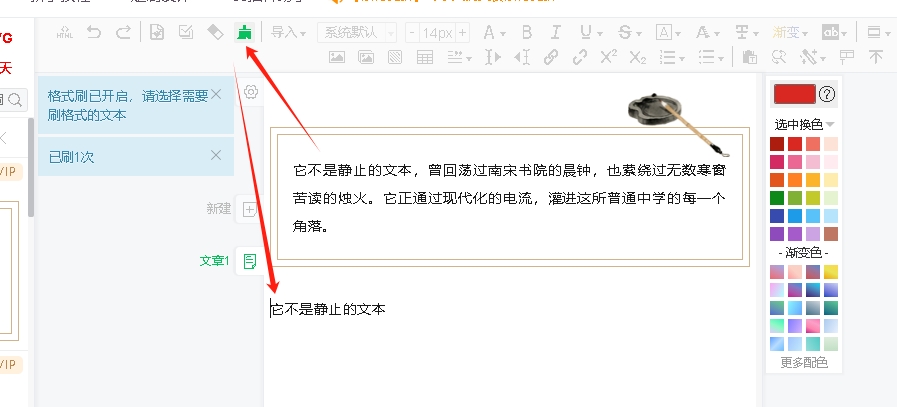The image size is (897, 407).
Task: Toggle italic formatting
Action: (556, 32)
